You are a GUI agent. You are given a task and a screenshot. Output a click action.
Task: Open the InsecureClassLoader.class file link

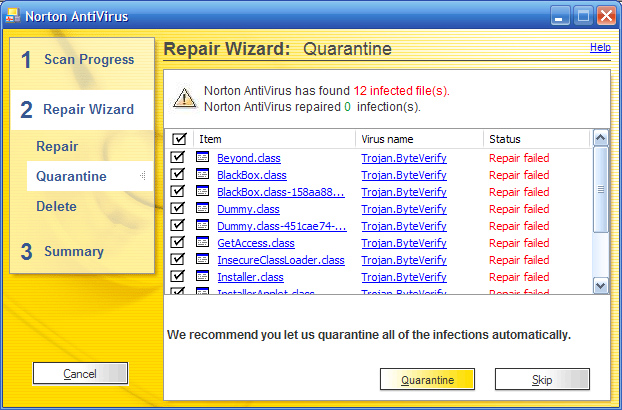tap(281, 260)
